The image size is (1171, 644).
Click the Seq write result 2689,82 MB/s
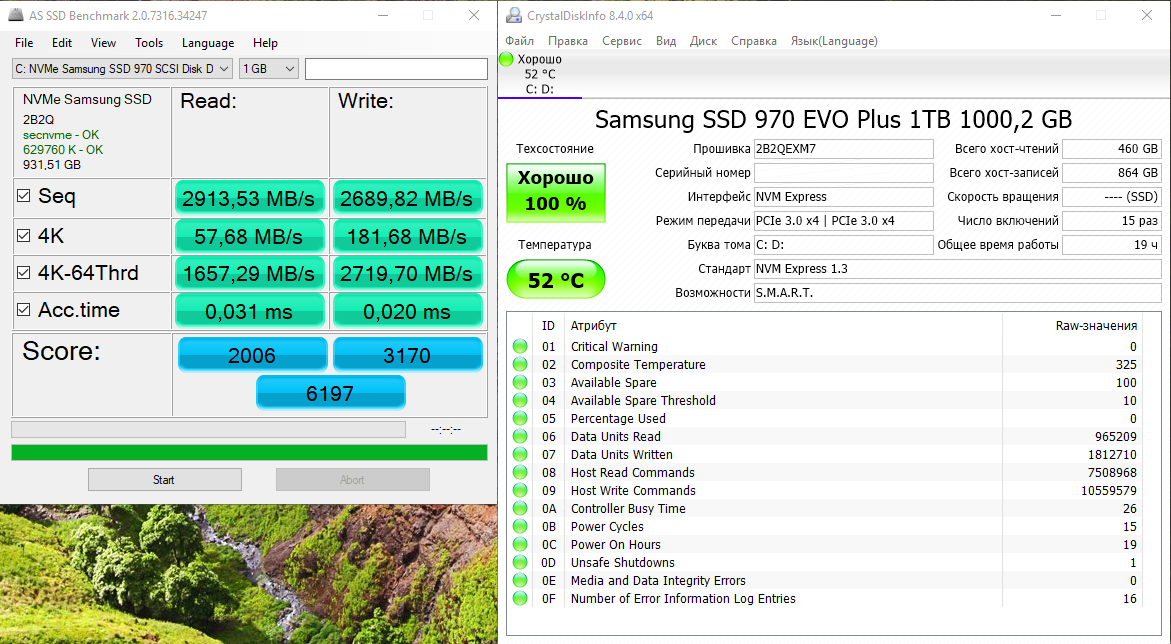(x=407, y=198)
